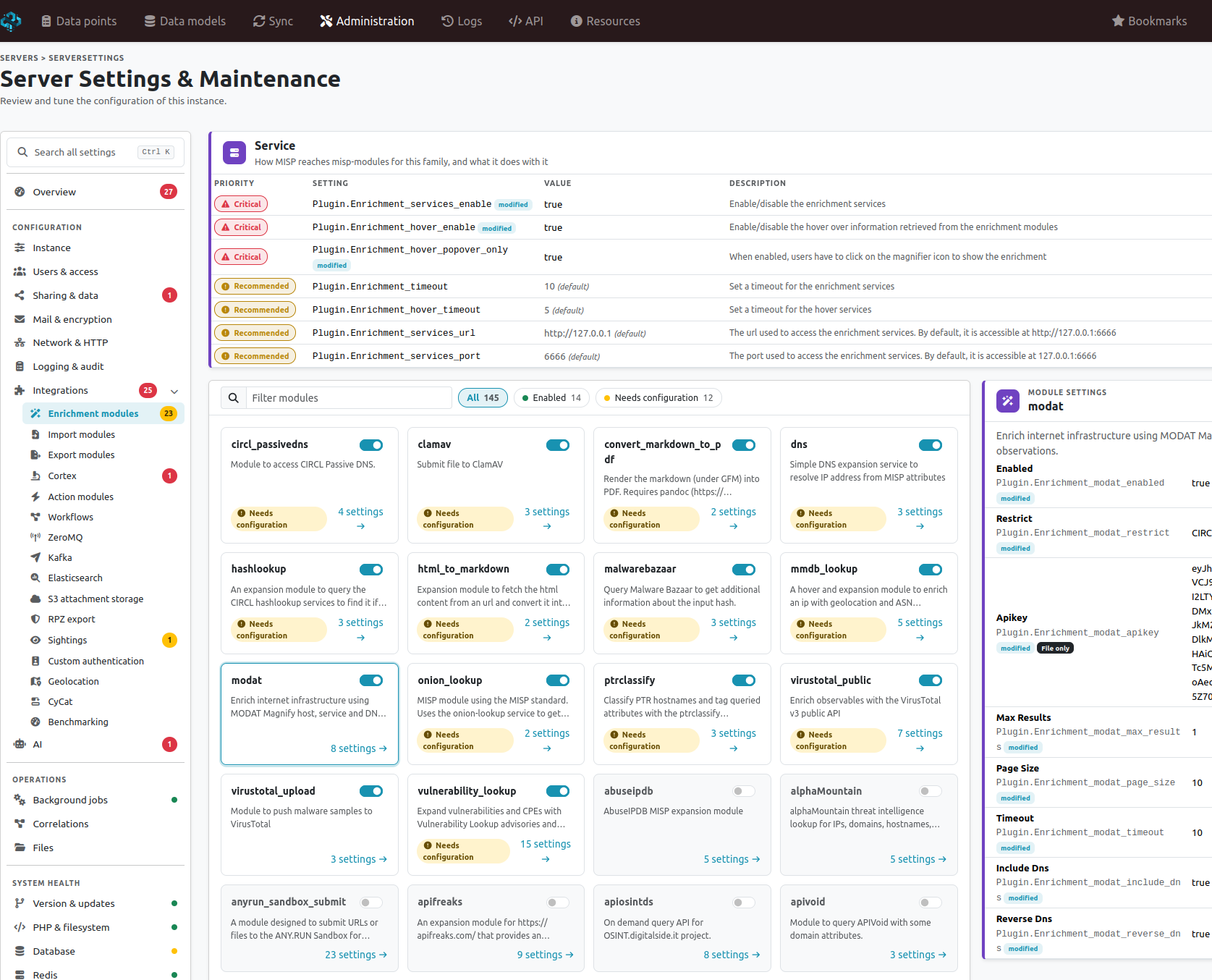
Task: Click the filter modules magnifier icon
Action: 233,398
